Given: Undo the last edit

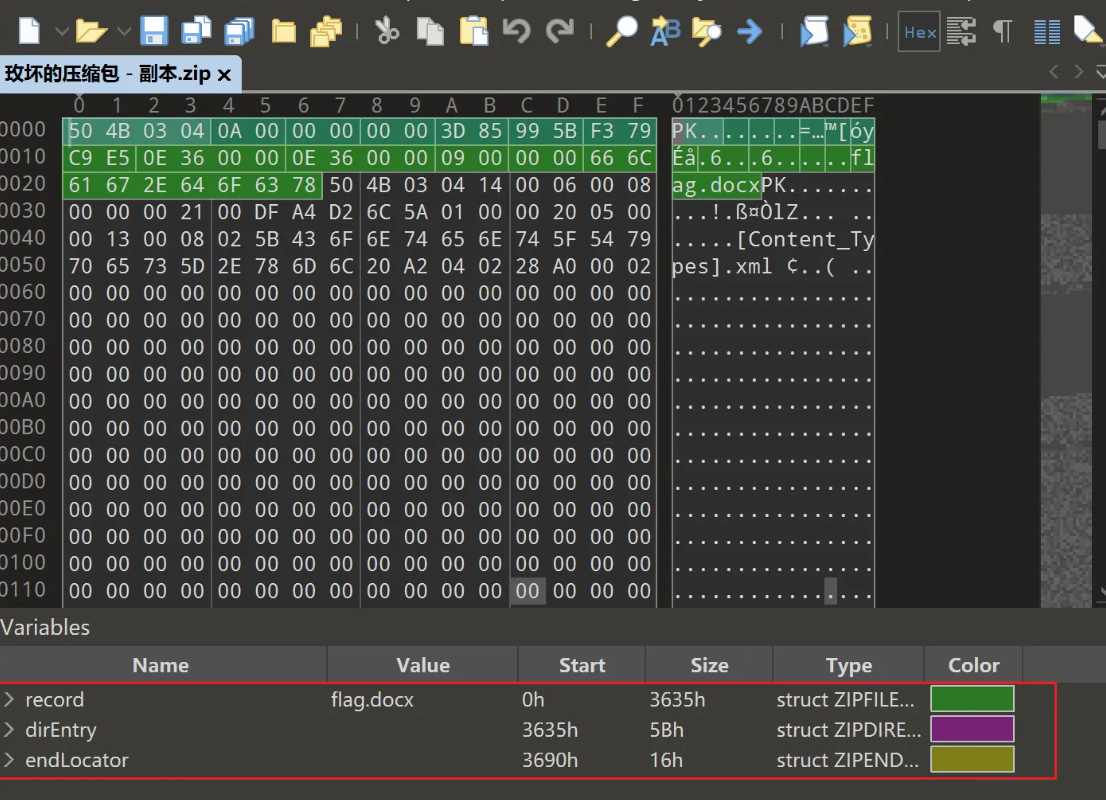Looking at the screenshot, I should [517, 31].
